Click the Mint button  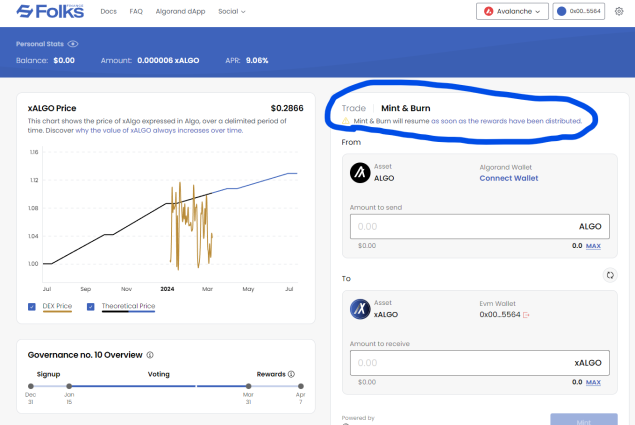pyautogui.click(x=584, y=419)
